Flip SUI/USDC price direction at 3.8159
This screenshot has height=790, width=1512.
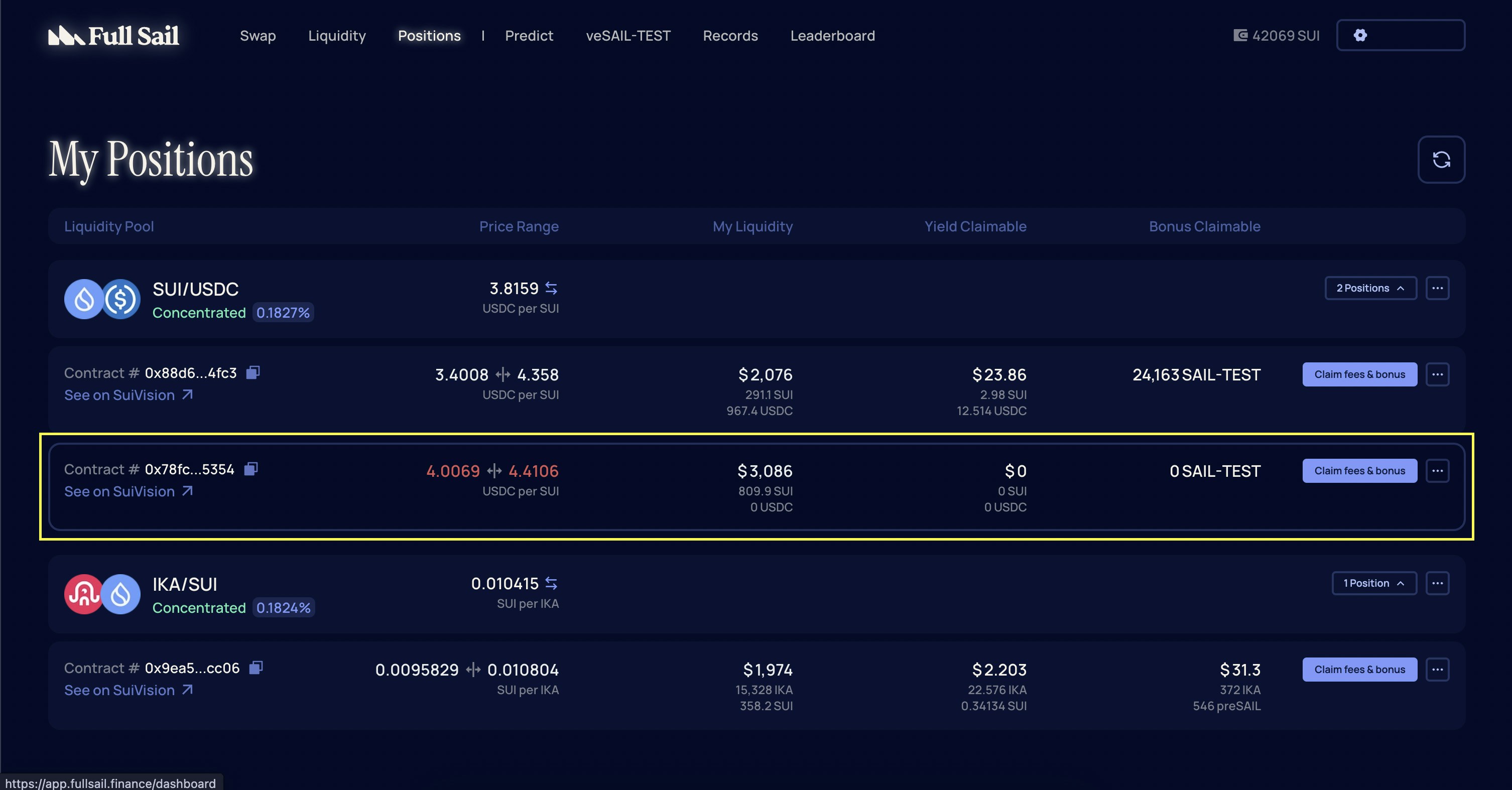tap(551, 288)
